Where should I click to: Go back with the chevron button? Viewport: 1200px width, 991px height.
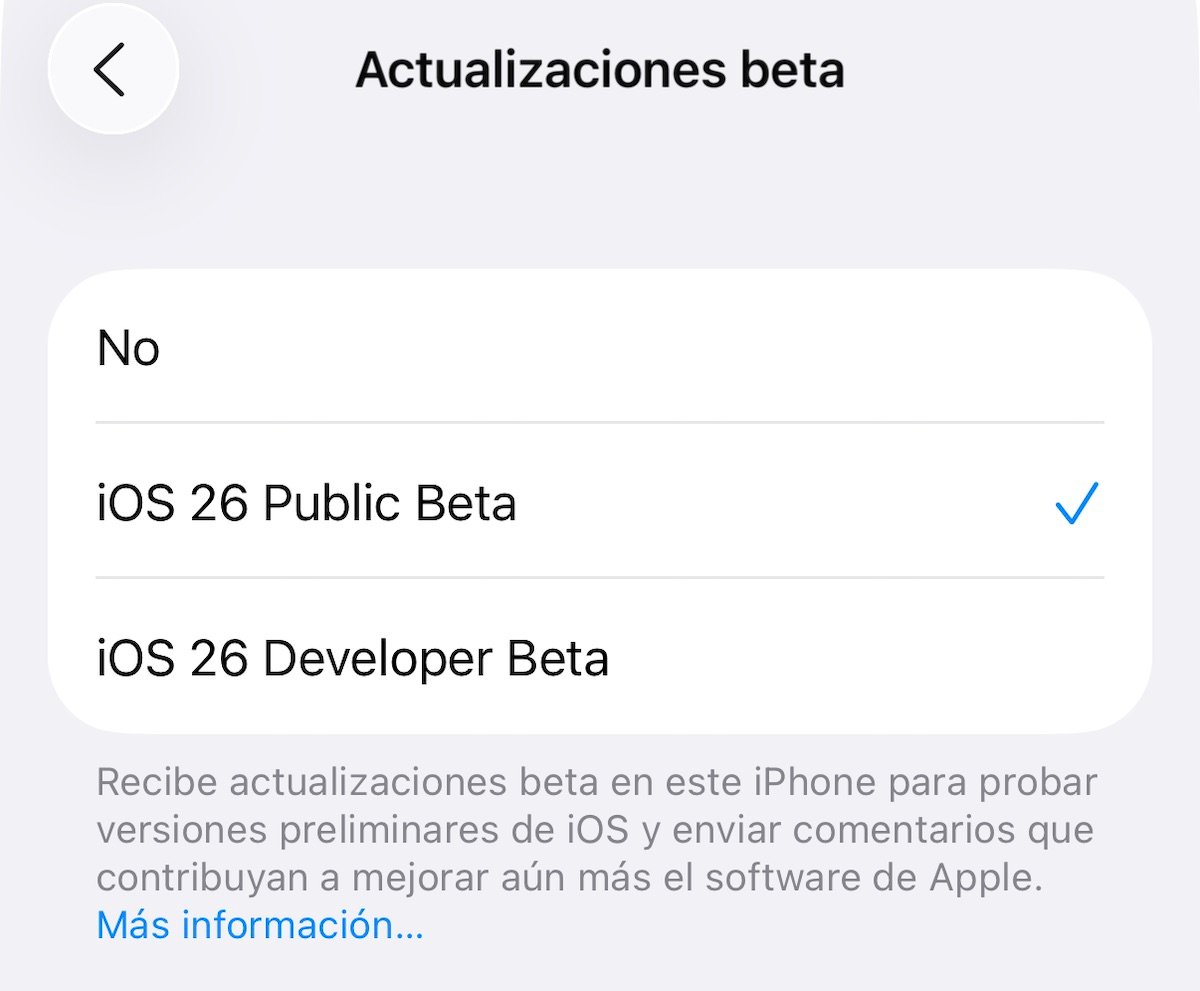(113, 70)
